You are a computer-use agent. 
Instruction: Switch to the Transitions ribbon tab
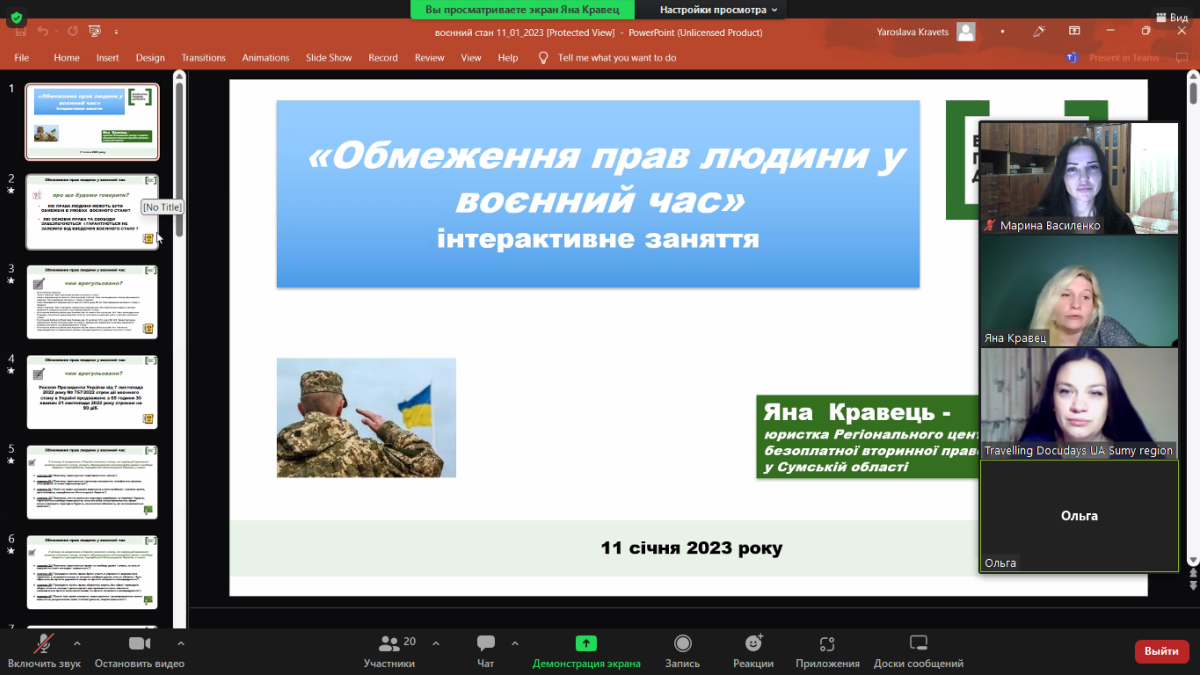click(204, 58)
